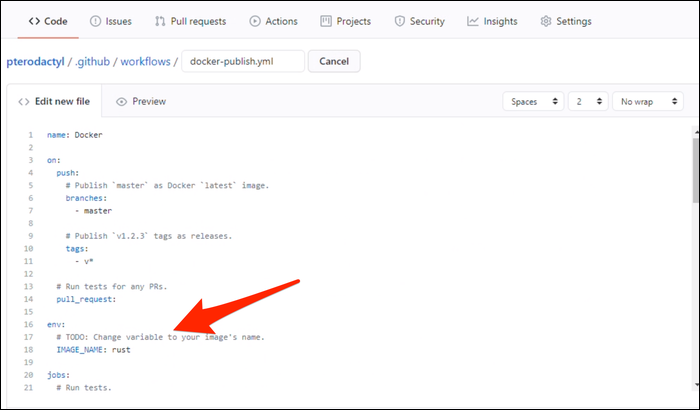Viewport: 700px width, 410px height.
Task: Go to the Issues tab
Action: click(x=111, y=21)
